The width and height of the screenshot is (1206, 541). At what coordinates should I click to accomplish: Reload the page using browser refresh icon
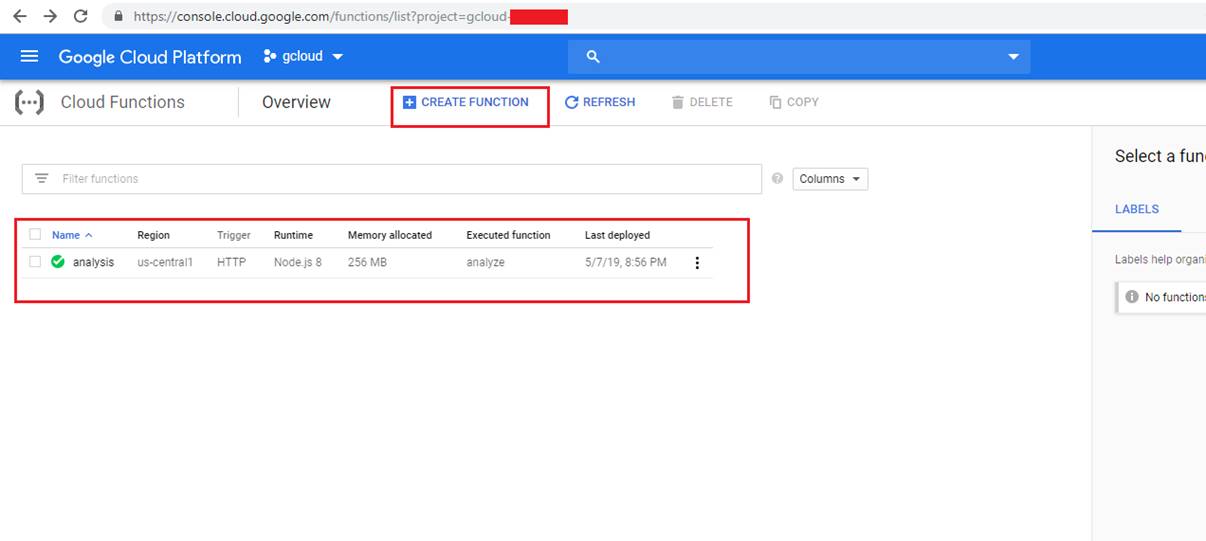[x=81, y=17]
